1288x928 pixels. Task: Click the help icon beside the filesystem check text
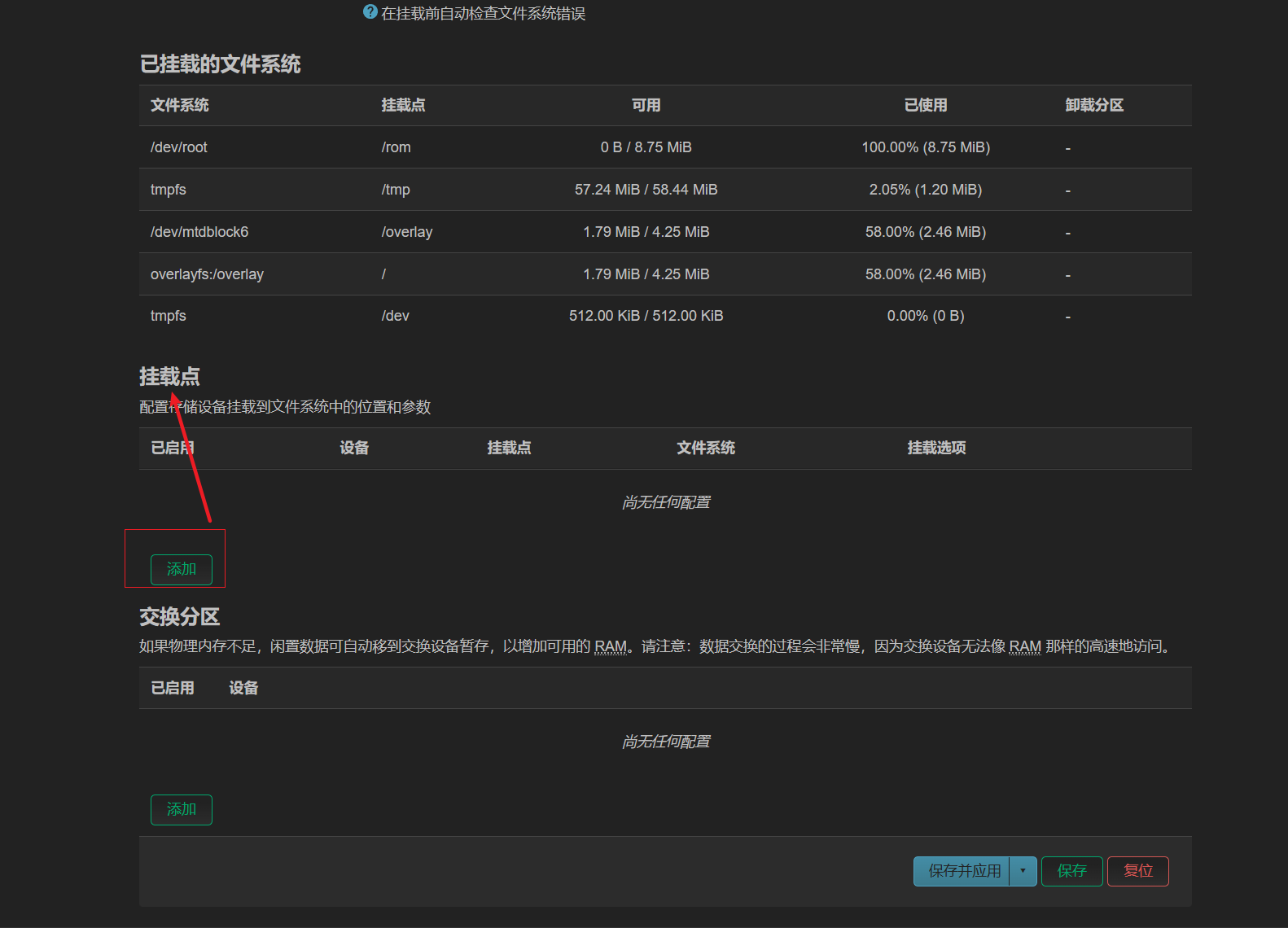pos(370,12)
